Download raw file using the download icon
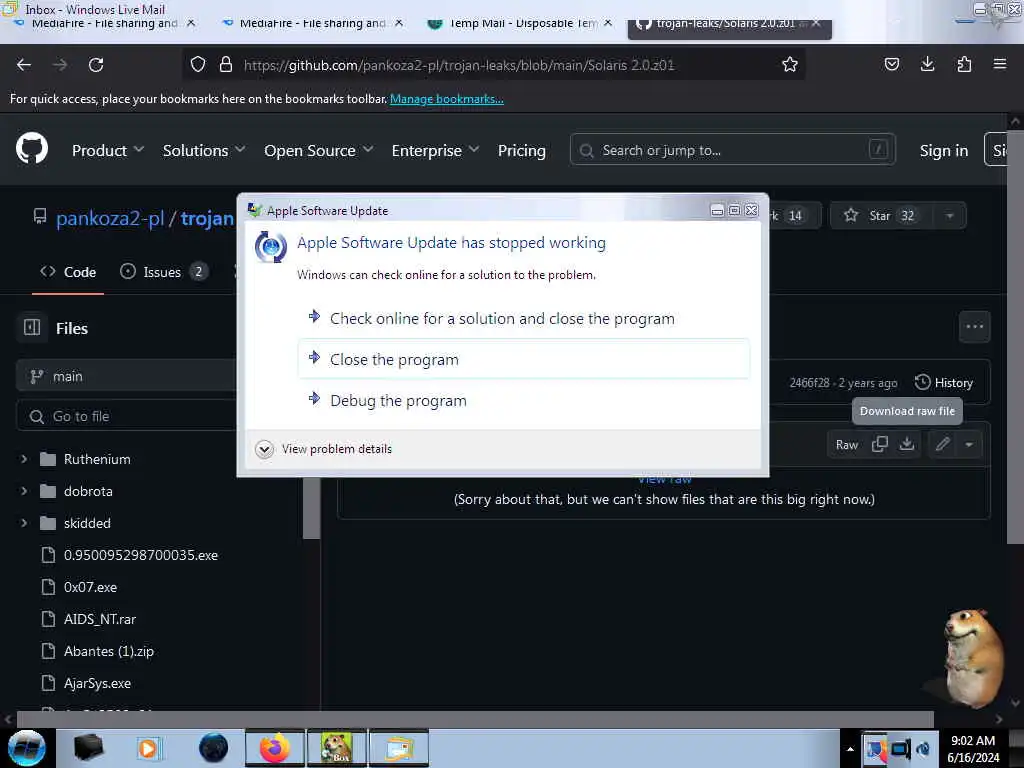 pos(906,444)
